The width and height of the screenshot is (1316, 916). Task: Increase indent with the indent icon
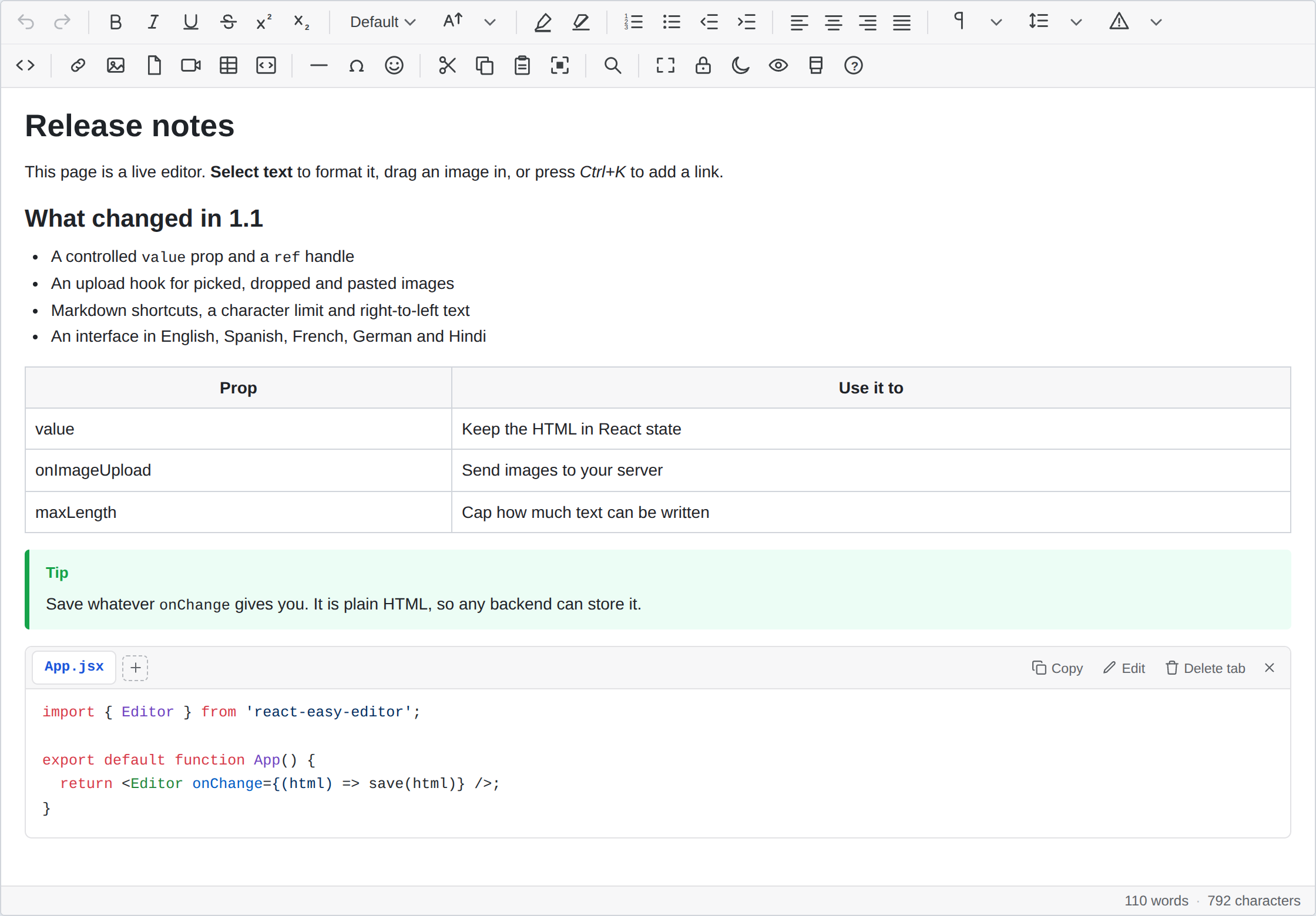(x=746, y=22)
